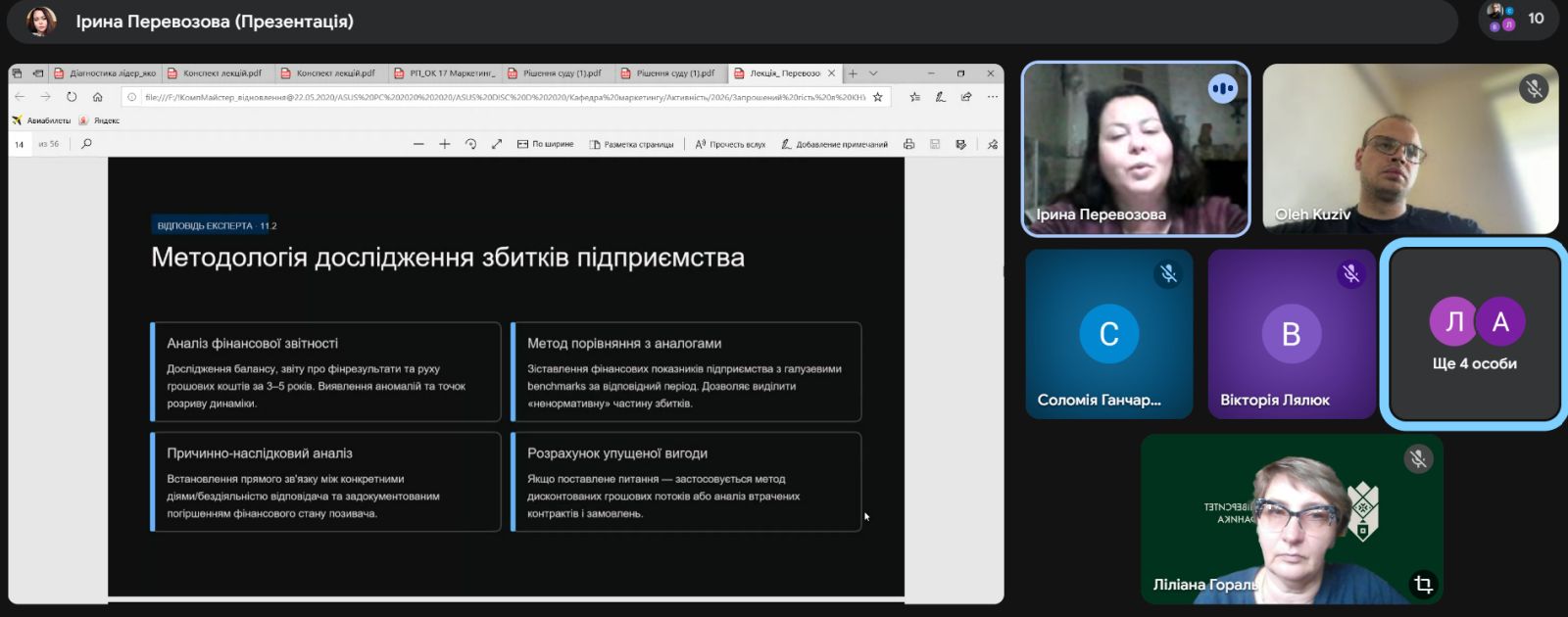
Task: Click the share icon in browser toolbar
Action: tap(966, 97)
